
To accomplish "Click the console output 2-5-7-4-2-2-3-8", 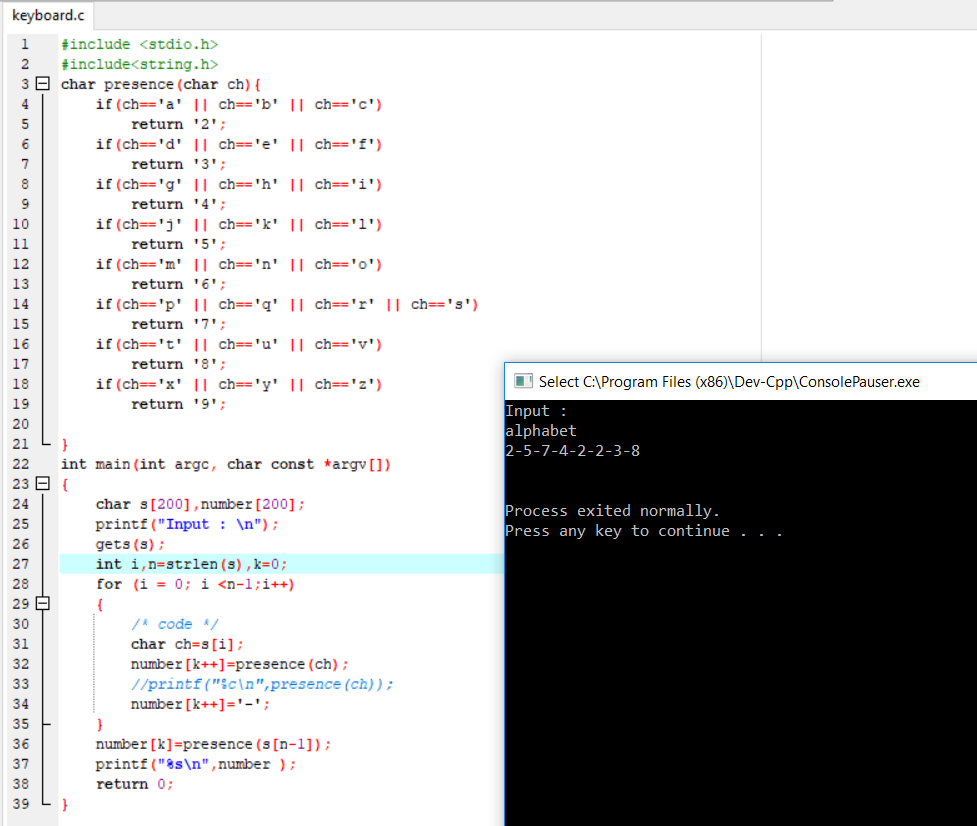I will (573, 451).
